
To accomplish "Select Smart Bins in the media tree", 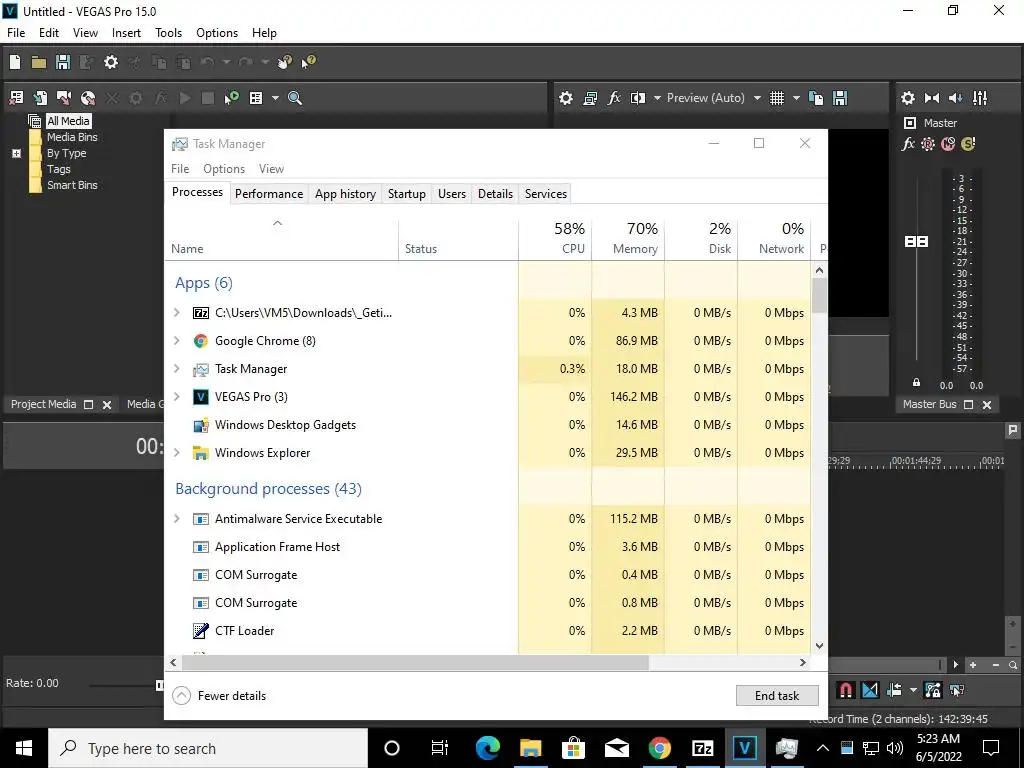I will [x=72, y=185].
